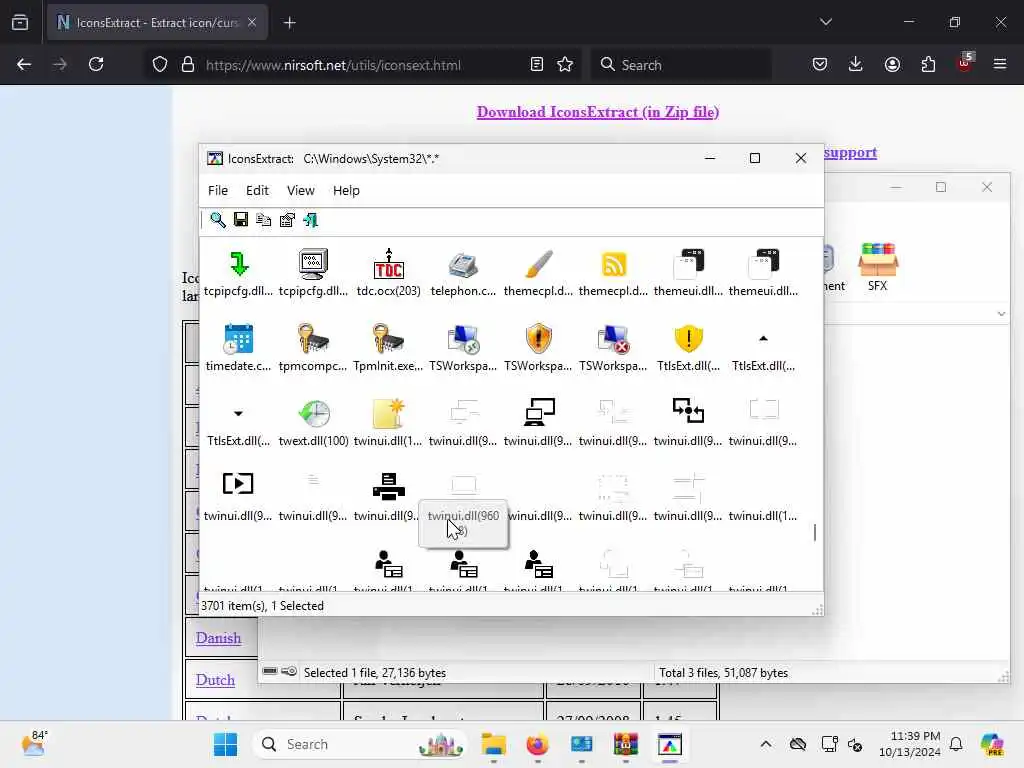Click the support link behind the window
1024x768 pixels.
point(850,152)
